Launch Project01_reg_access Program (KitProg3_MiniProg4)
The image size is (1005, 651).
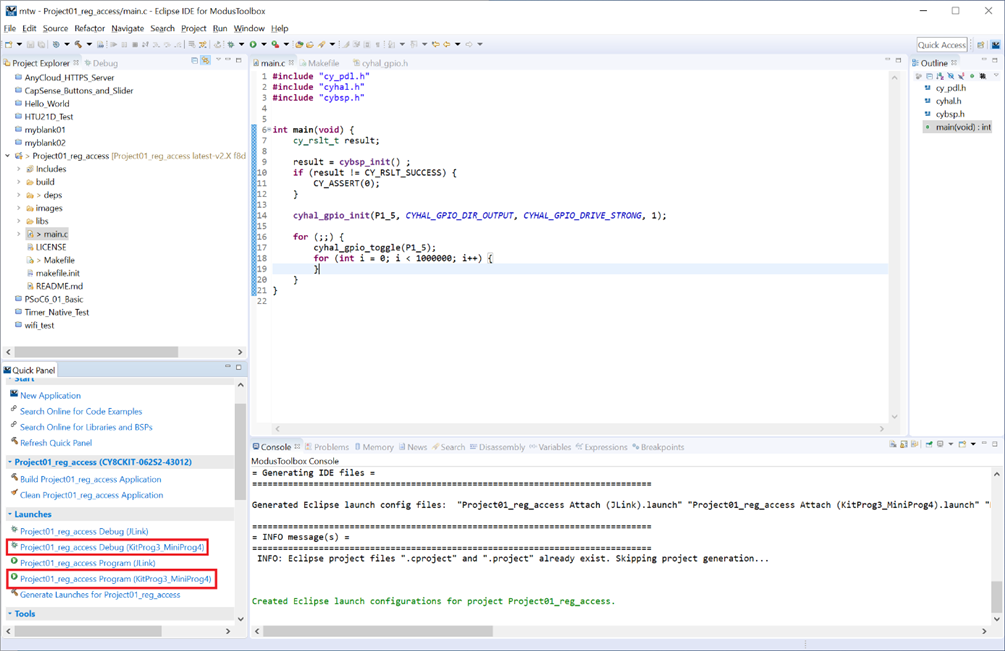tap(115, 579)
